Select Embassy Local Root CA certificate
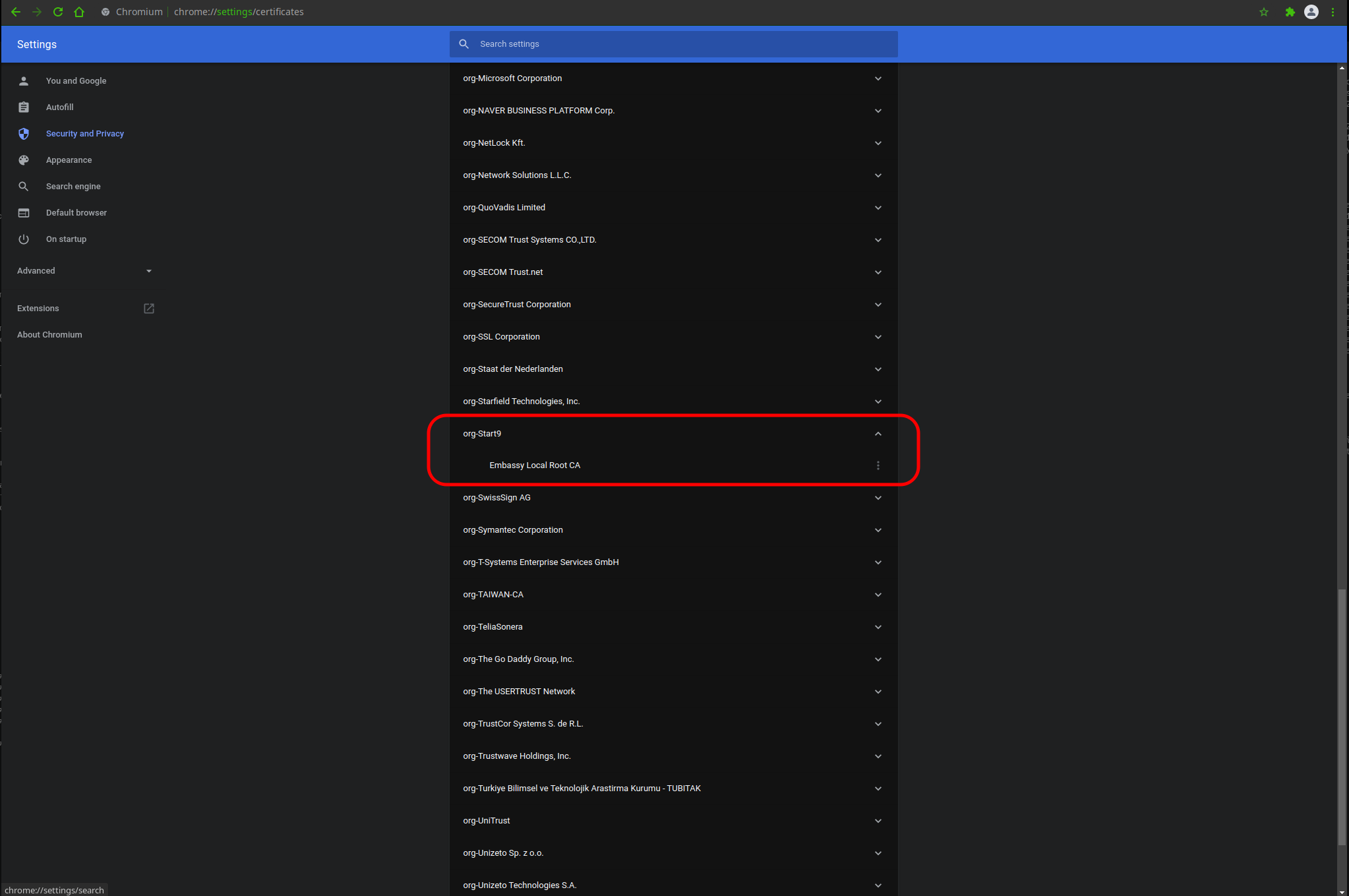 coord(535,465)
